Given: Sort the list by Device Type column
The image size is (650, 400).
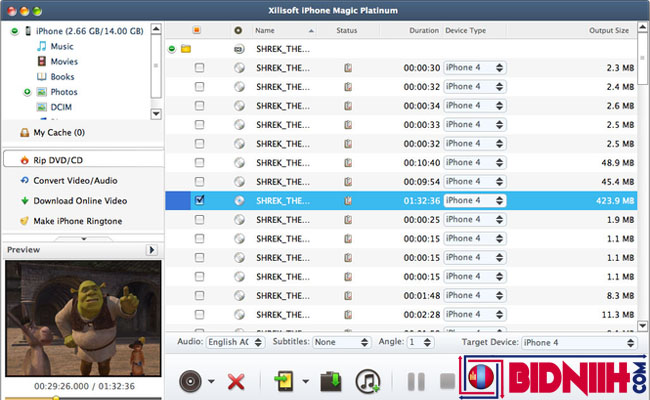Looking at the screenshot, I should tap(474, 30).
